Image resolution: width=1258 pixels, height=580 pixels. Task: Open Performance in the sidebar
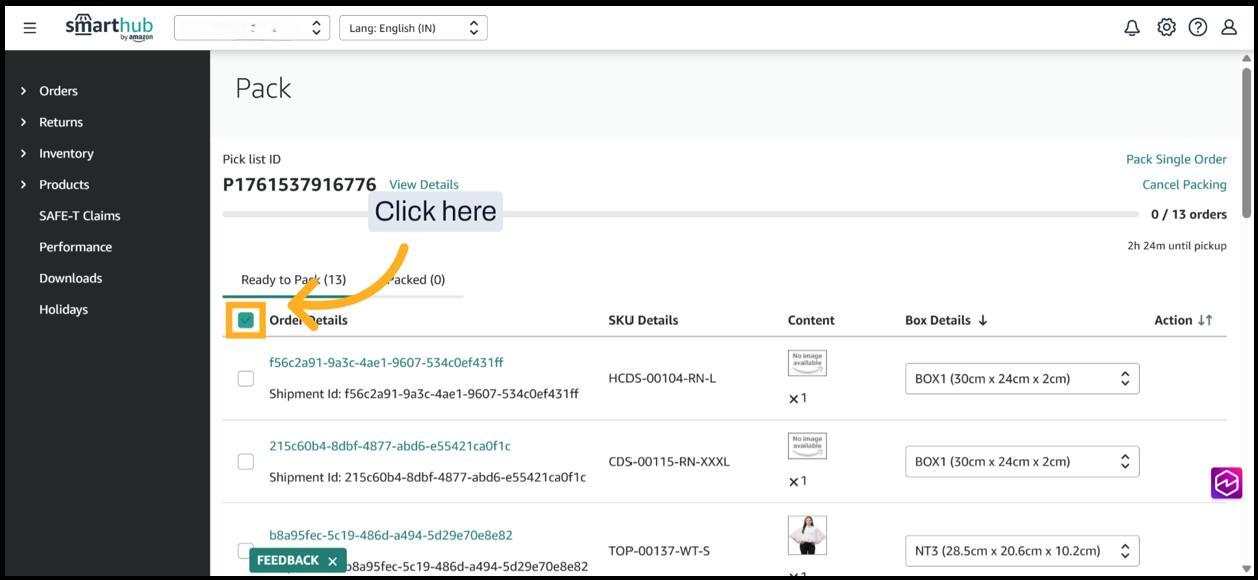75,247
